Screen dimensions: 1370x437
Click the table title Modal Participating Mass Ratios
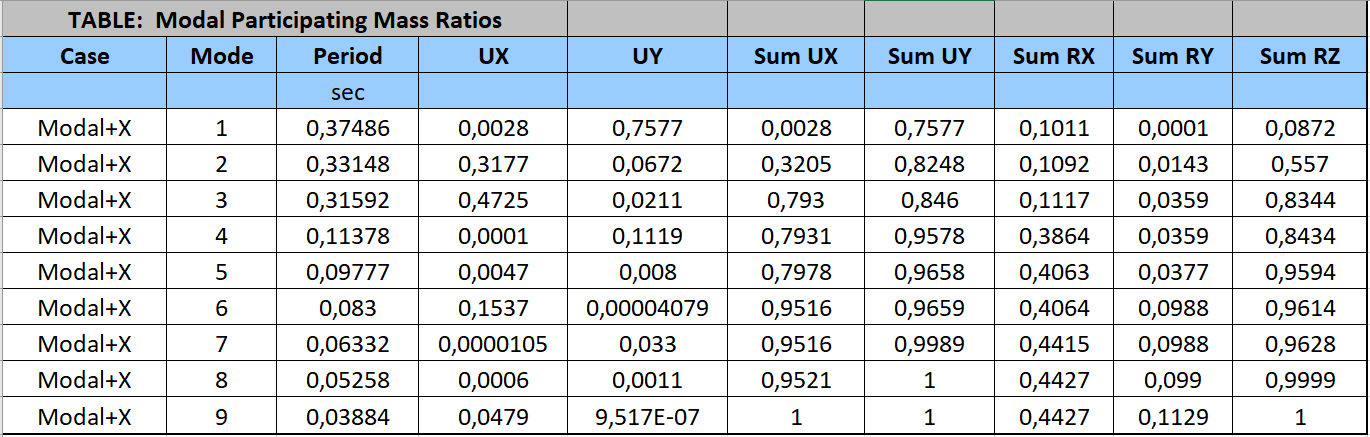tap(285, 19)
